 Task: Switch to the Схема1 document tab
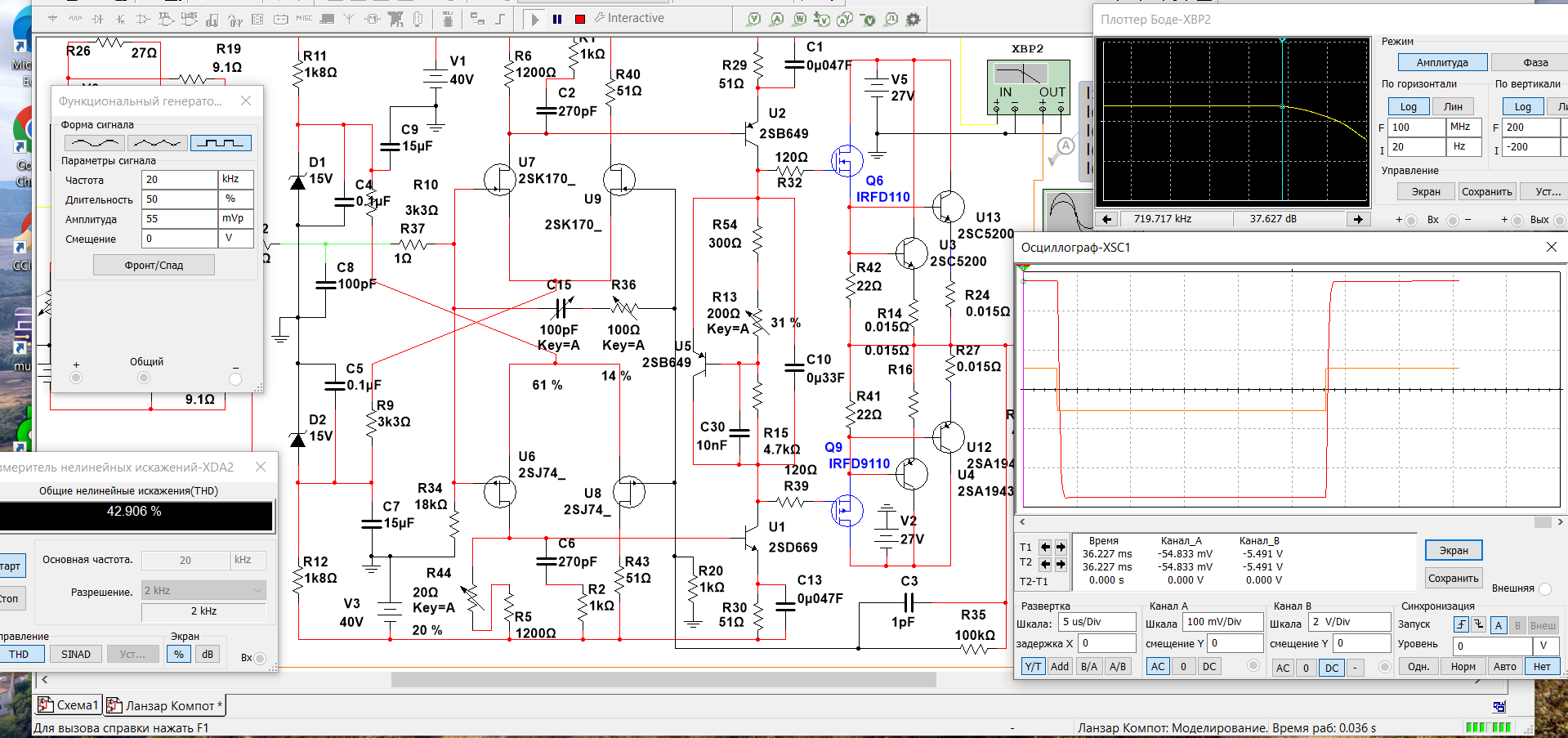click(68, 705)
